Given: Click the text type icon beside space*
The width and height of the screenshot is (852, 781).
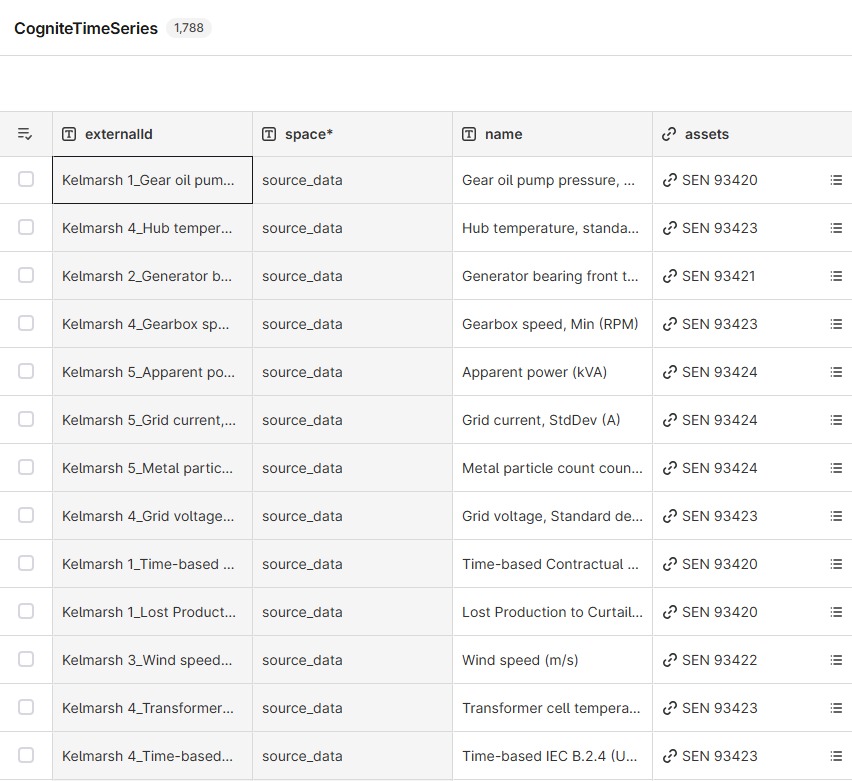Looking at the screenshot, I should pyautogui.click(x=269, y=134).
